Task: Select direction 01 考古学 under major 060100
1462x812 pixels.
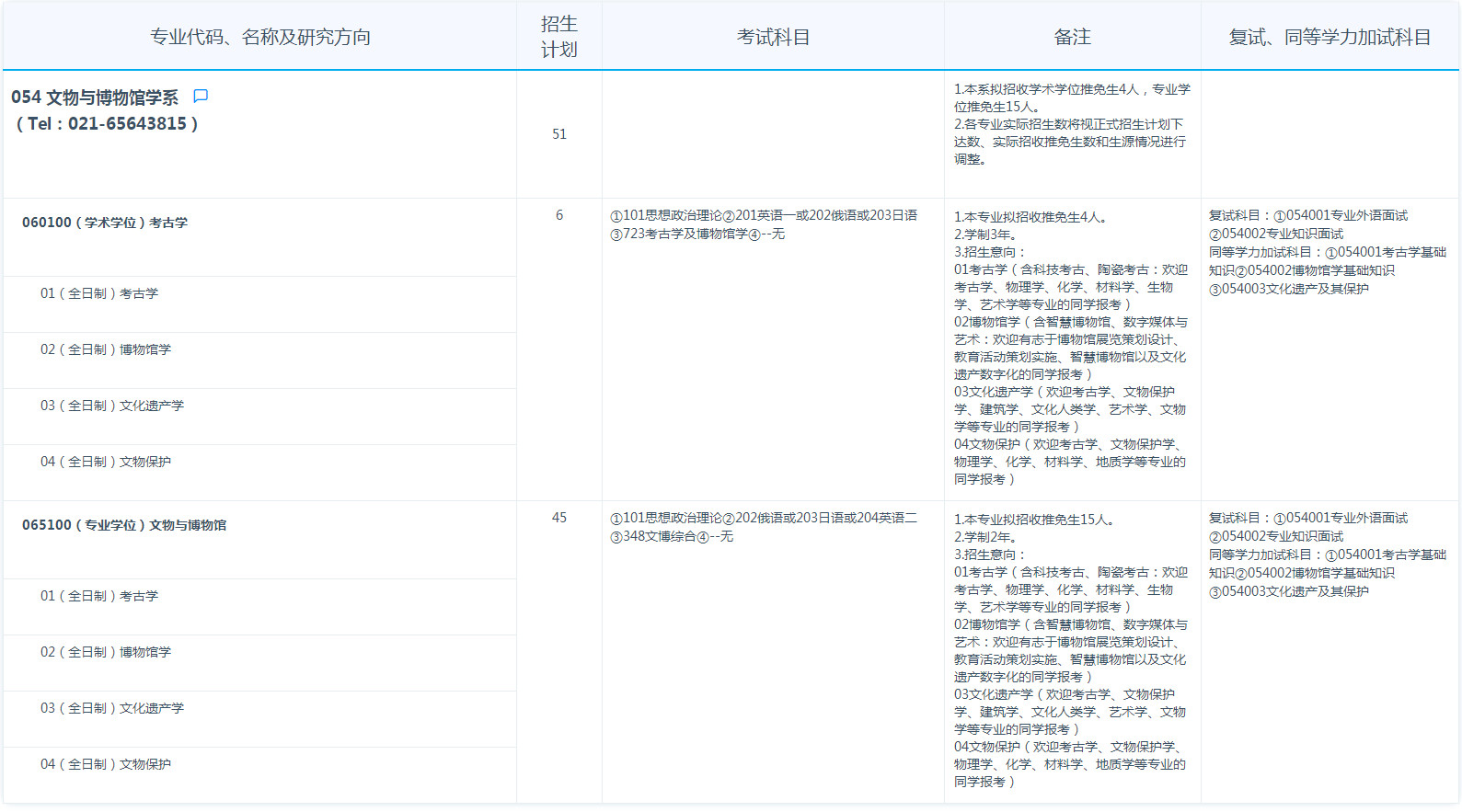Action: pos(99,293)
